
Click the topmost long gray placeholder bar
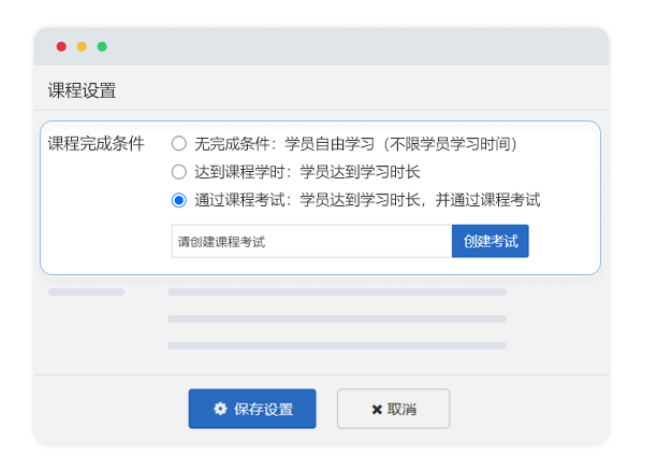[x=336, y=292]
